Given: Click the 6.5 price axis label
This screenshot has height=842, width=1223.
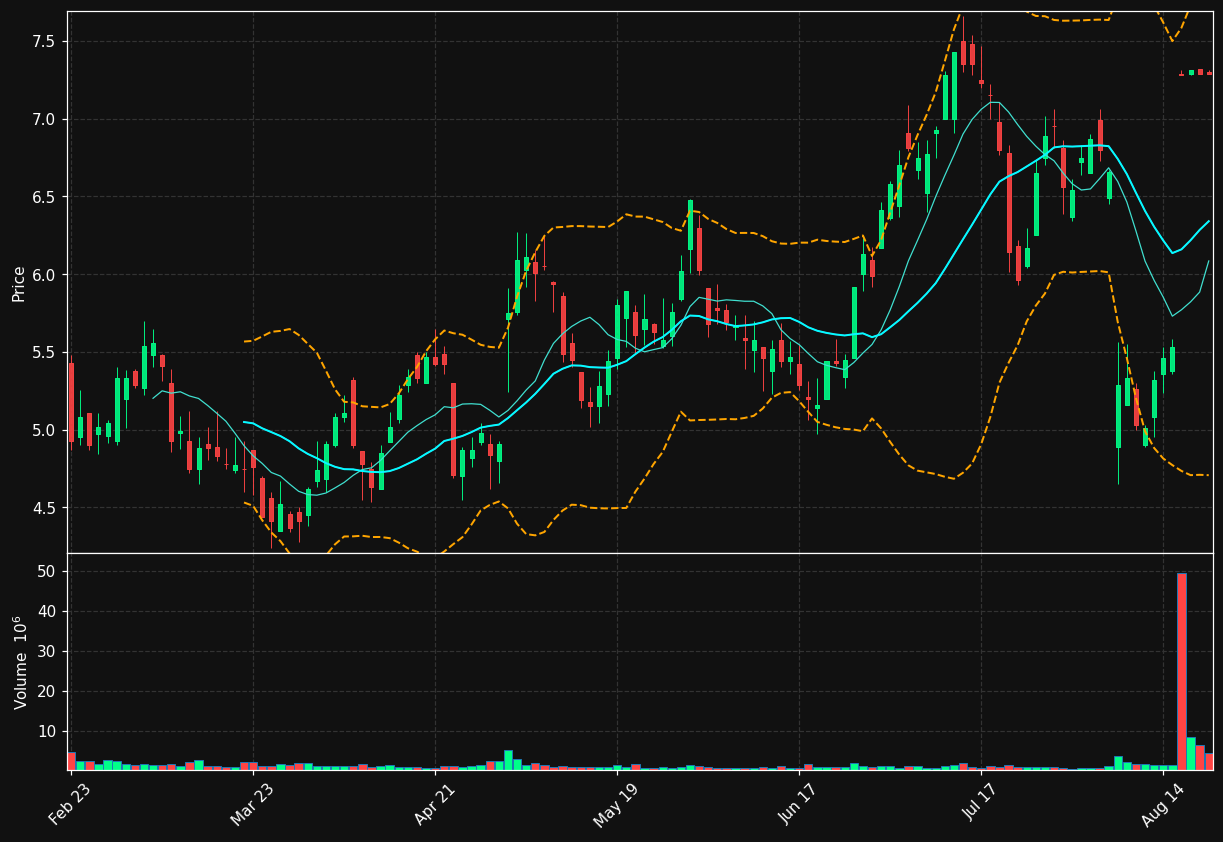Looking at the screenshot, I should point(43,197).
